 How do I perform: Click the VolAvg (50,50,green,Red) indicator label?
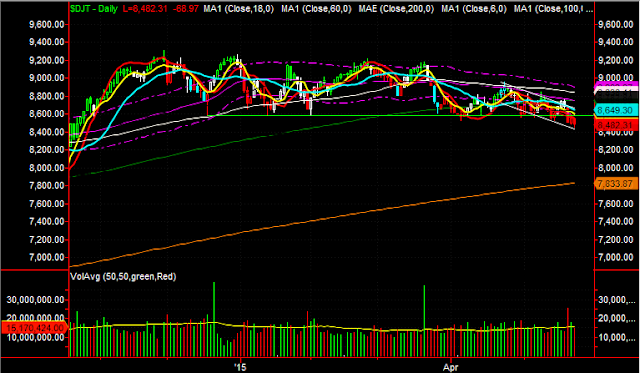[123, 276]
